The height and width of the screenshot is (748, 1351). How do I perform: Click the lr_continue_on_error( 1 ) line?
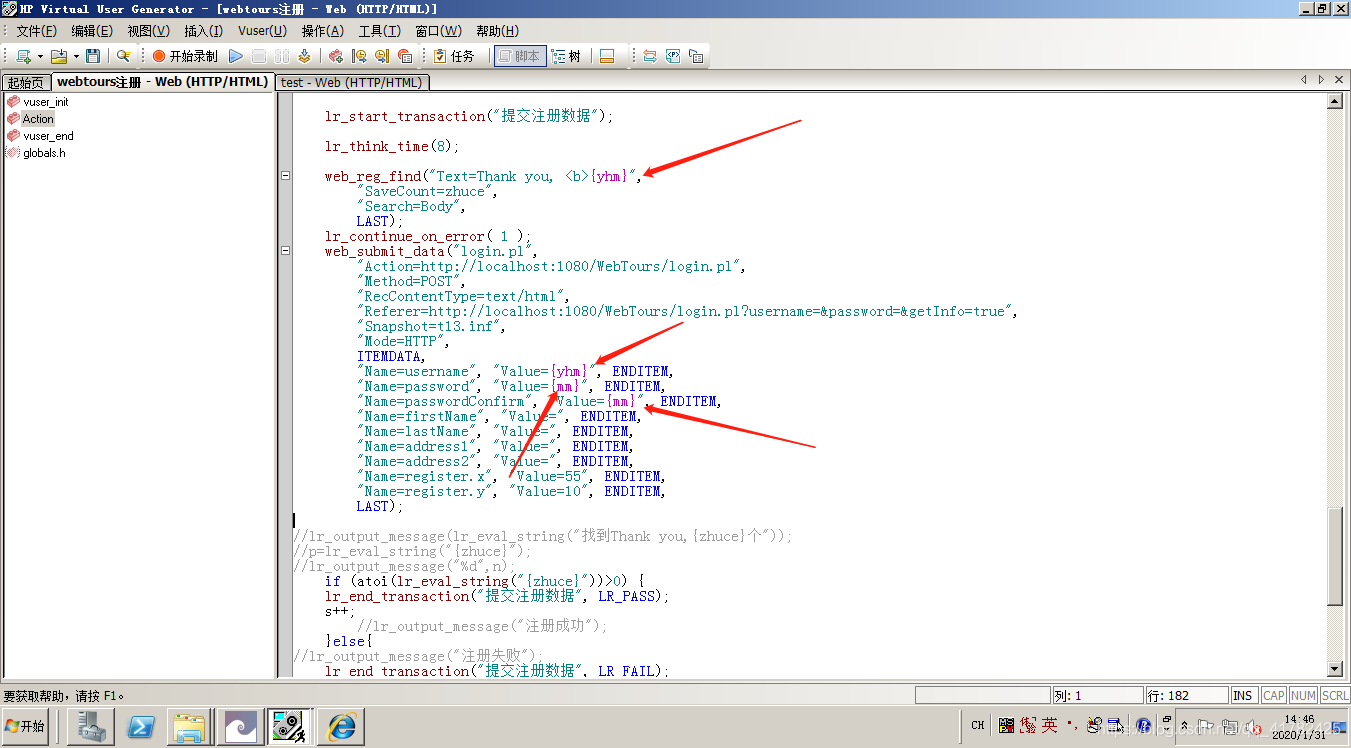pyautogui.click(x=428, y=236)
